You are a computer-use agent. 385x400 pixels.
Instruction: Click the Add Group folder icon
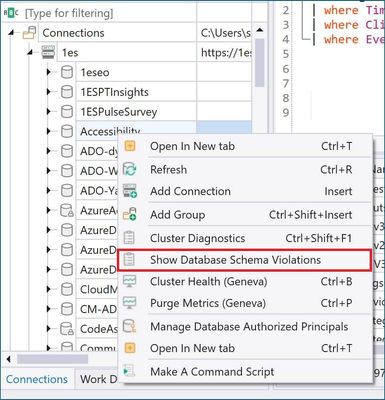point(130,214)
